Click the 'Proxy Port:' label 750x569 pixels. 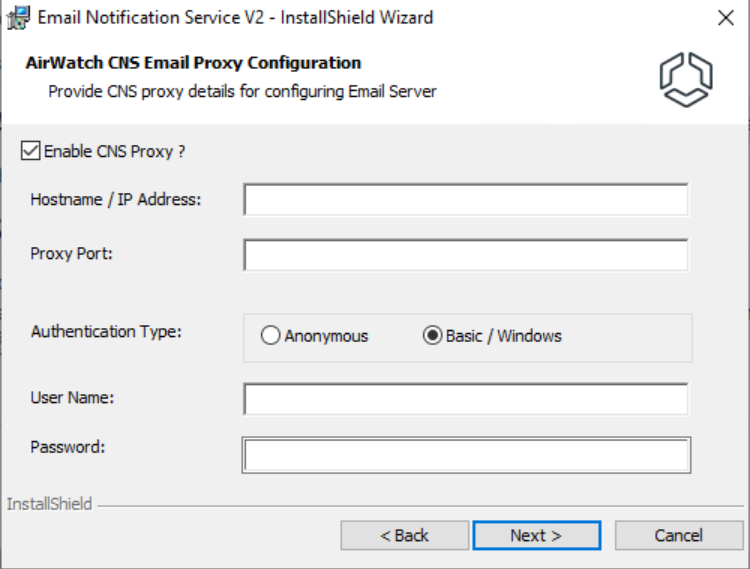[x=71, y=253]
